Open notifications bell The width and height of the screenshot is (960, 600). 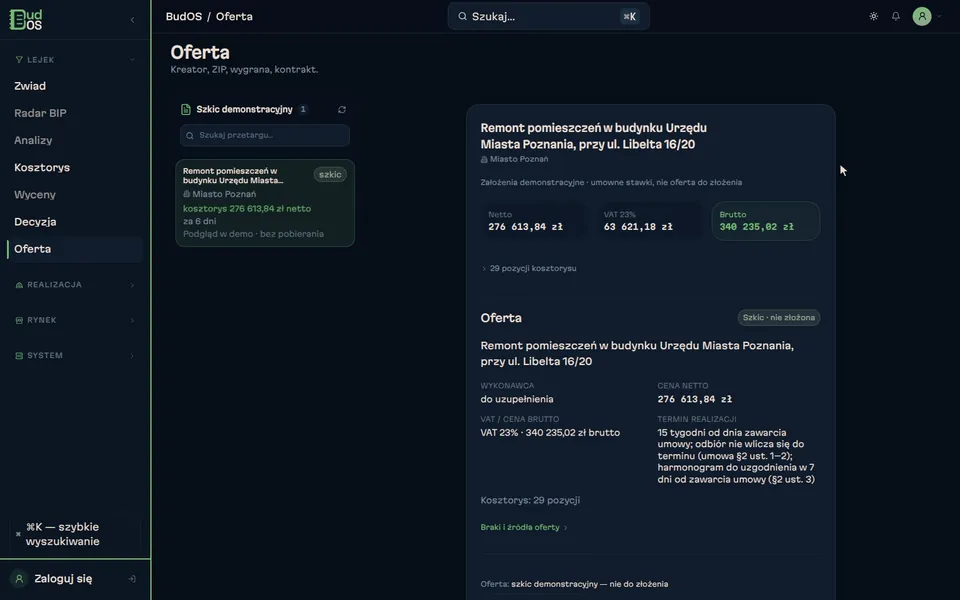click(896, 17)
